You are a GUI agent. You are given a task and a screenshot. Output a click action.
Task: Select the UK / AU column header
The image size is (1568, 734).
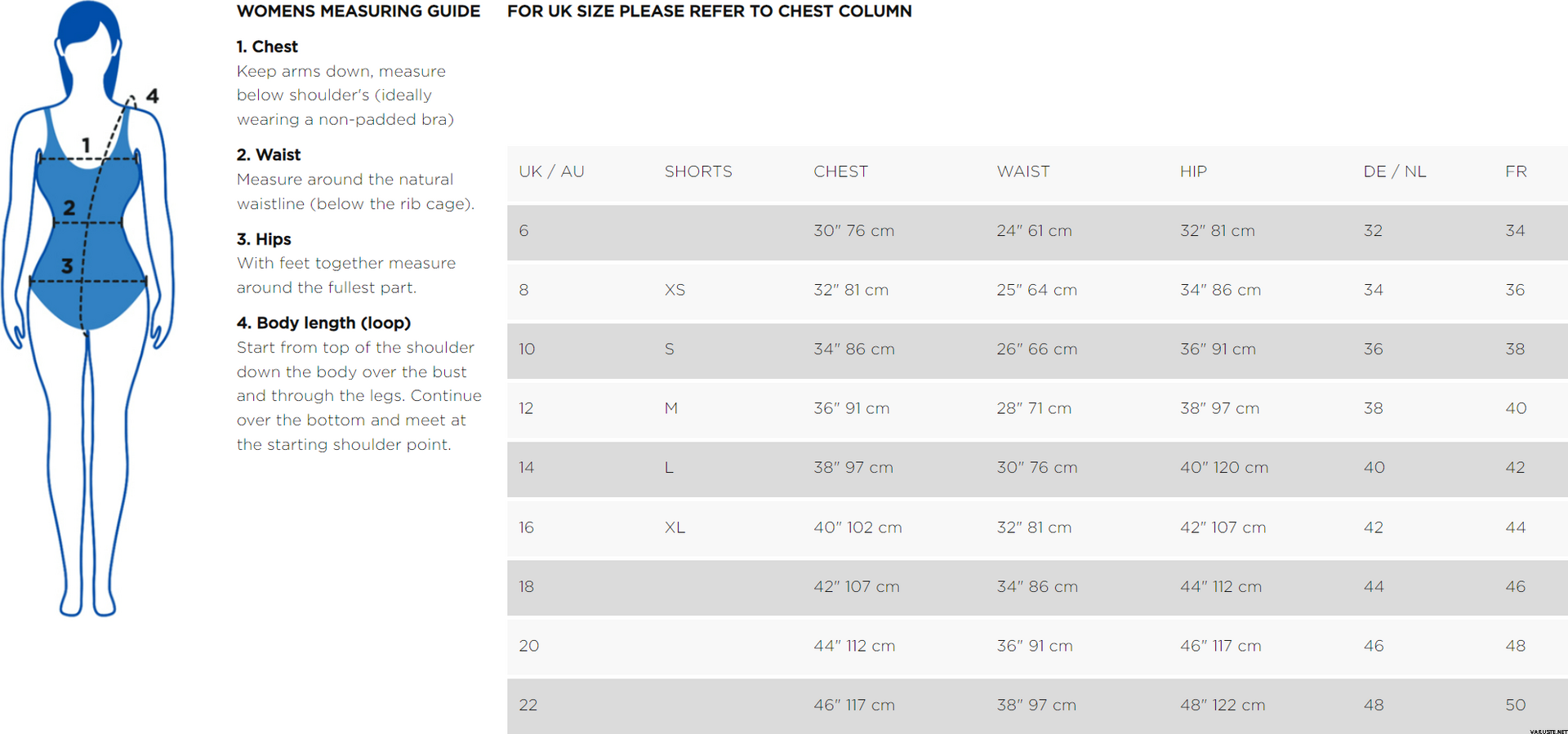coord(551,171)
